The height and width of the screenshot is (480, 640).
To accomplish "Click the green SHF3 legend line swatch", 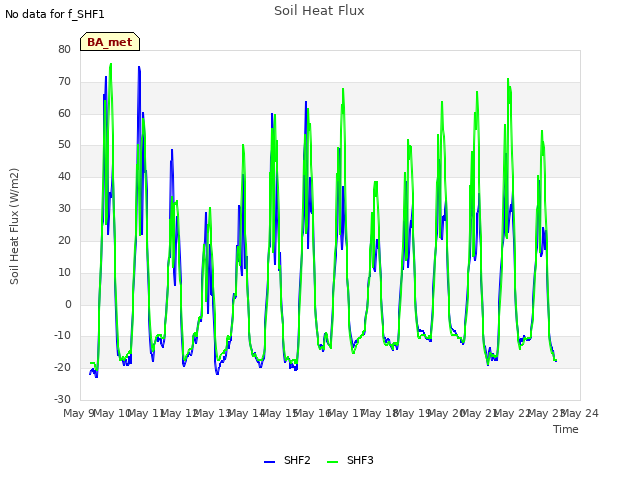I will 333,462.
